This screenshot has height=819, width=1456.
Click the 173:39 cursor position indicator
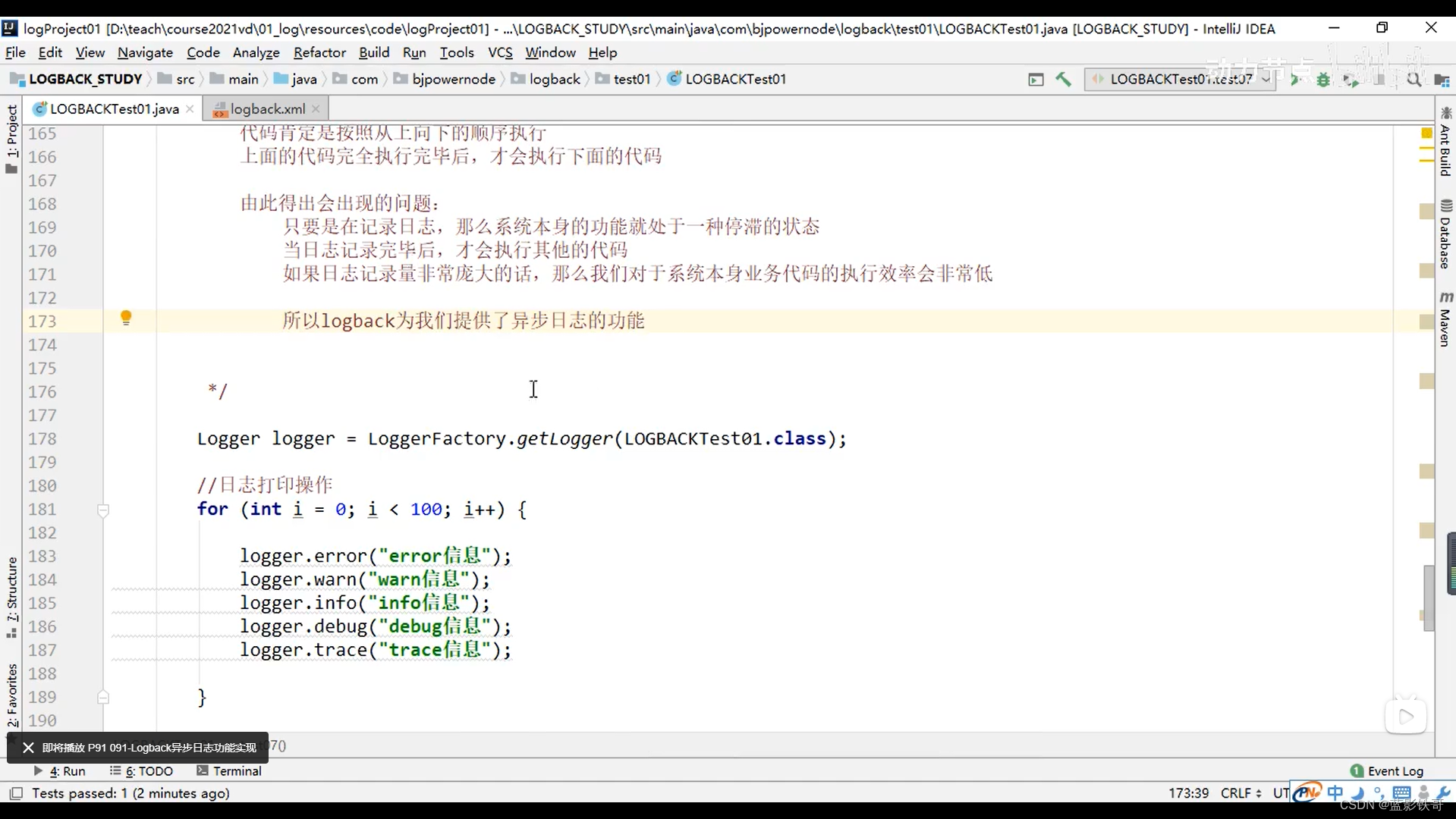point(1188,792)
